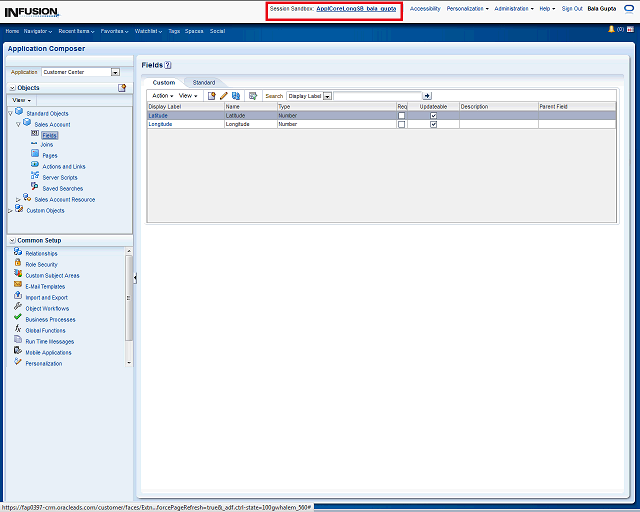Click the create new field icon
The width and height of the screenshot is (640, 512).
coord(212,96)
